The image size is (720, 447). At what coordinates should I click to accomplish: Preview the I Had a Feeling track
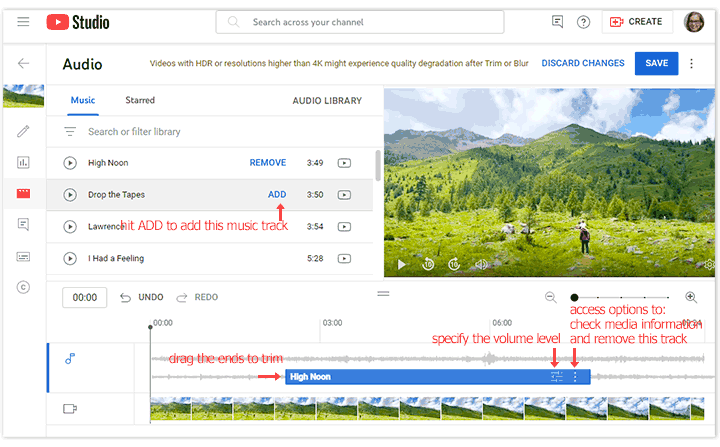[70, 258]
